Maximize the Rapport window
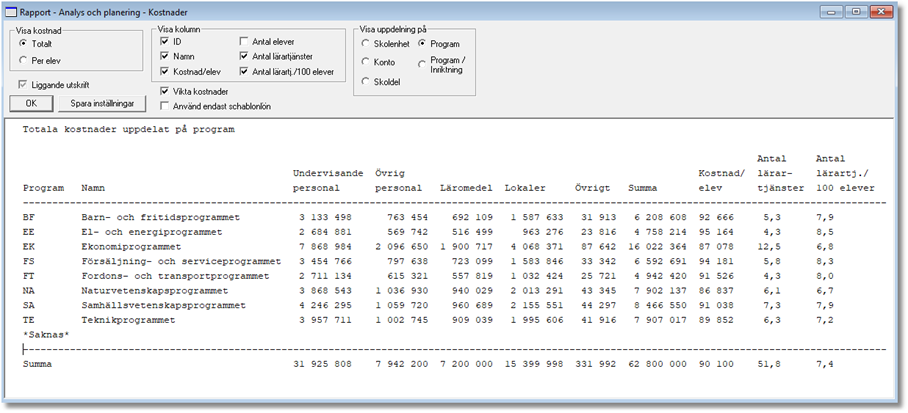The width and height of the screenshot is (908, 413). point(858,11)
